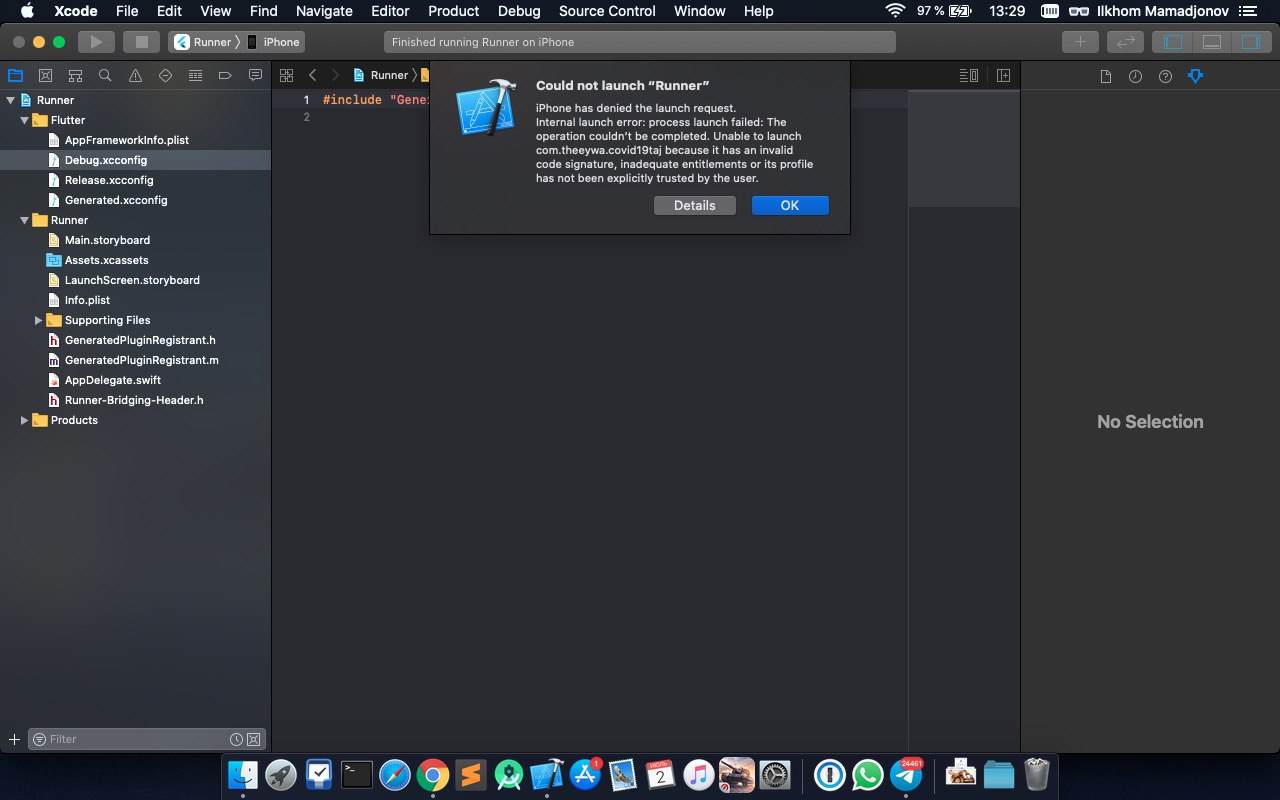Viewport: 1280px width, 800px height.
Task: Open the Editor menu
Action: (390, 11)
